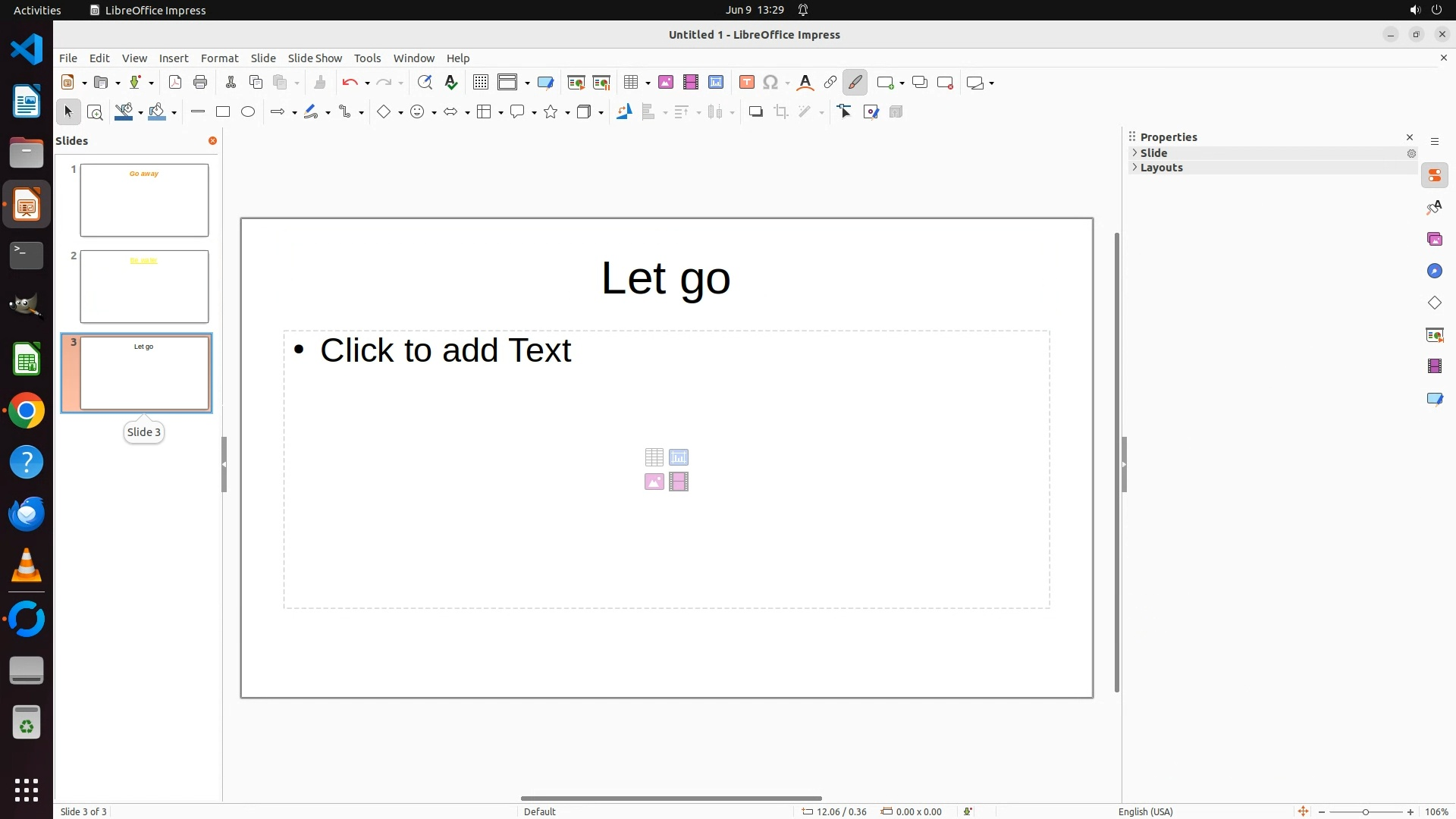
Task: Toggle the Show Draw Functions button
Action: (855, 83)
